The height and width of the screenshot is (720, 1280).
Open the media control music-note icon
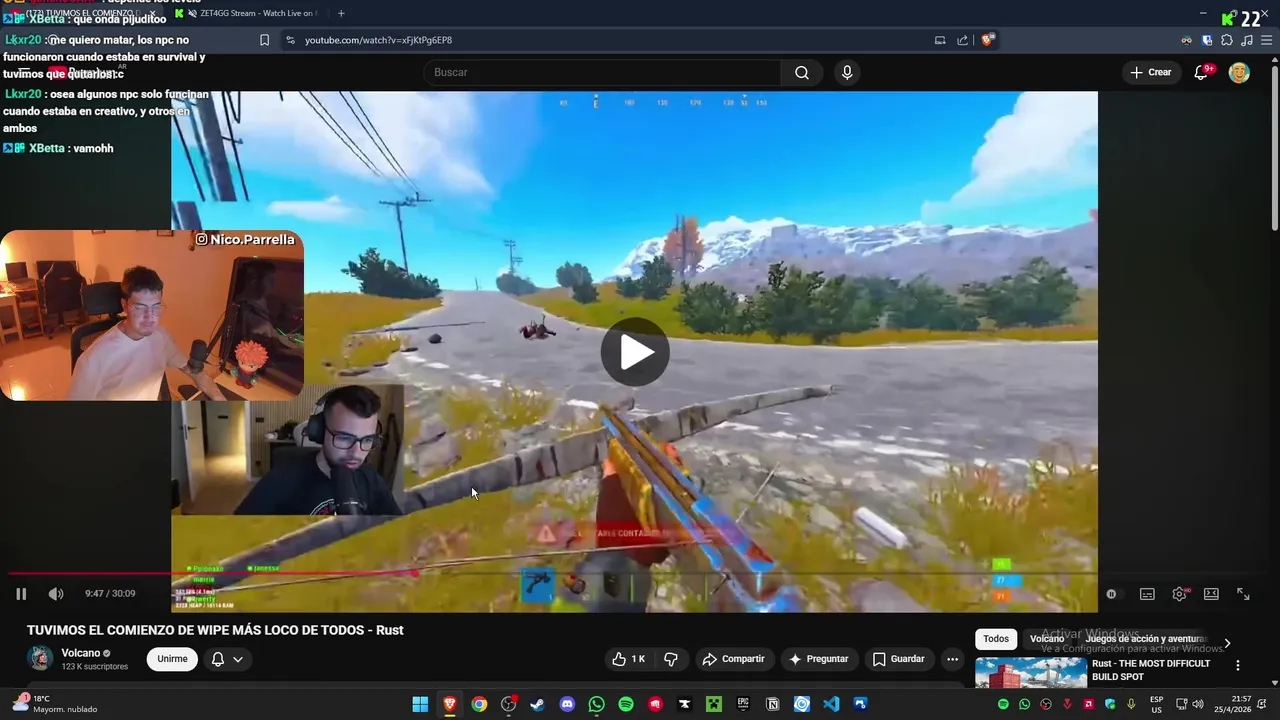click(1247, 40)
